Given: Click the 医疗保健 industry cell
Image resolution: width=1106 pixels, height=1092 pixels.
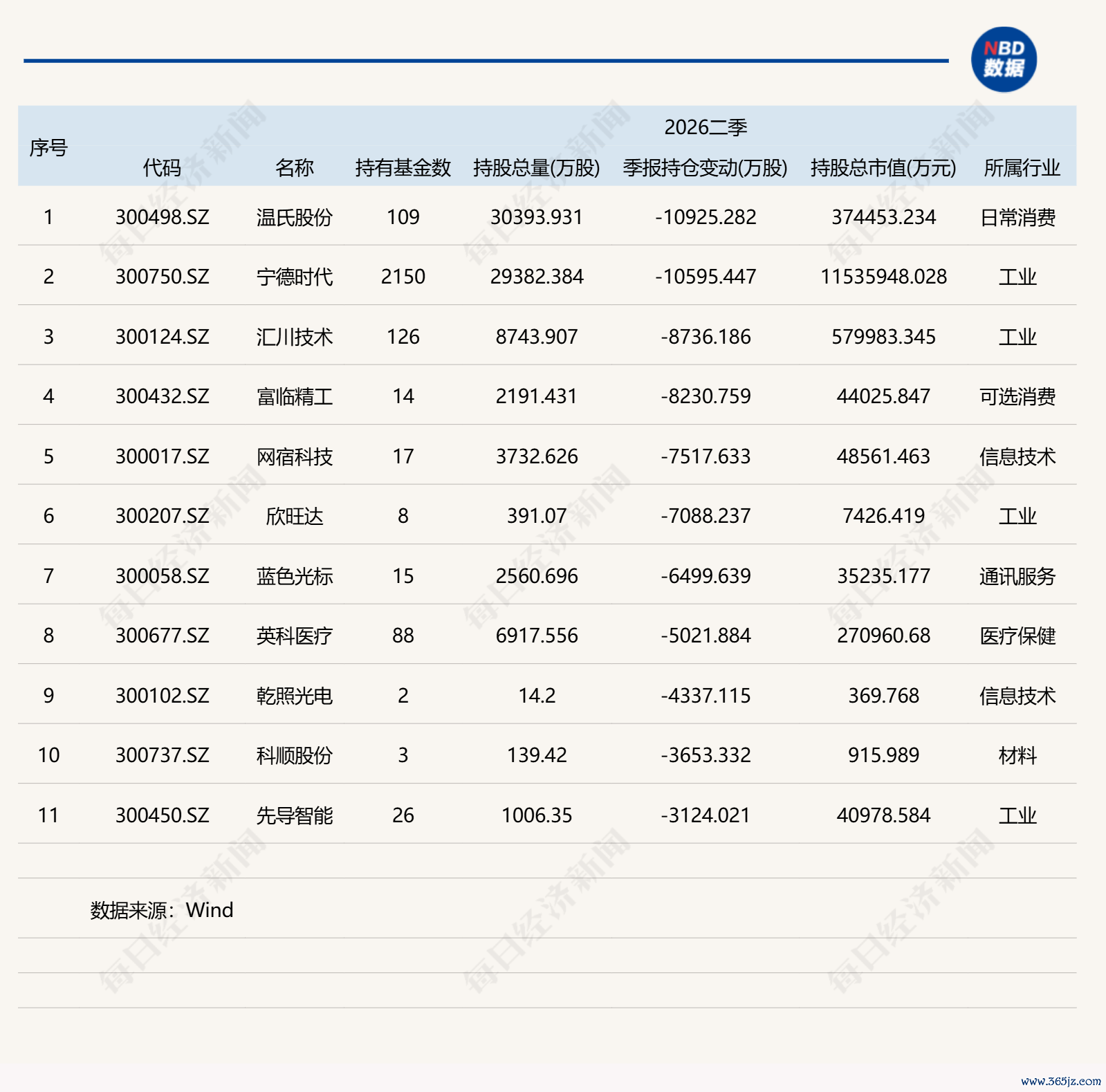Looking at the screenshot, I should tap(1017, 636).
